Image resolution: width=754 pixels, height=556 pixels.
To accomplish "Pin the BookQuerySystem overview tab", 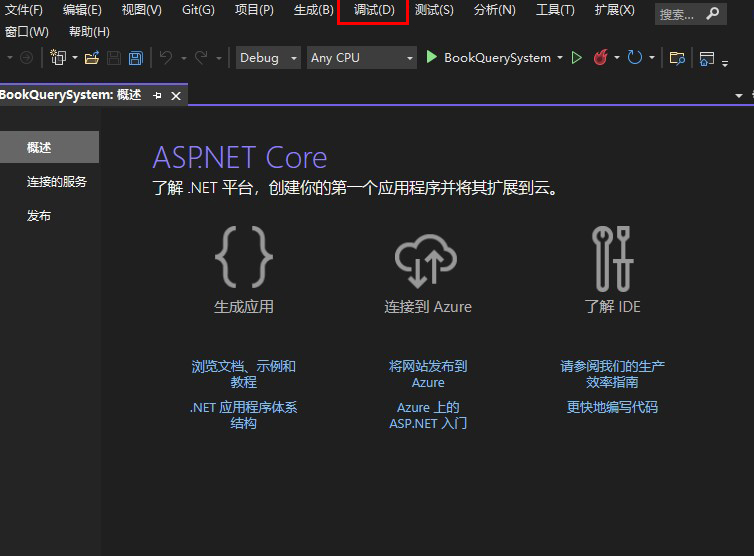I will pyautogui.click(x=157, y=95).
